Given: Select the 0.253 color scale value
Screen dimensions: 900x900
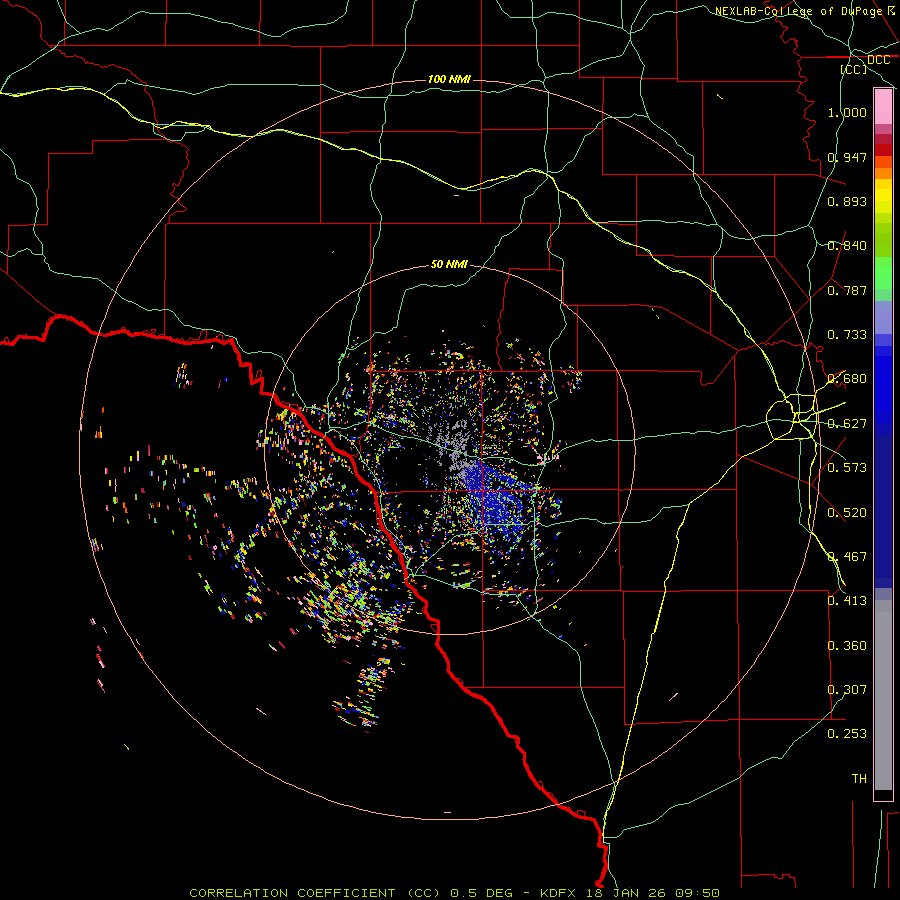Looking at the screenshot, I should [847, 734].
